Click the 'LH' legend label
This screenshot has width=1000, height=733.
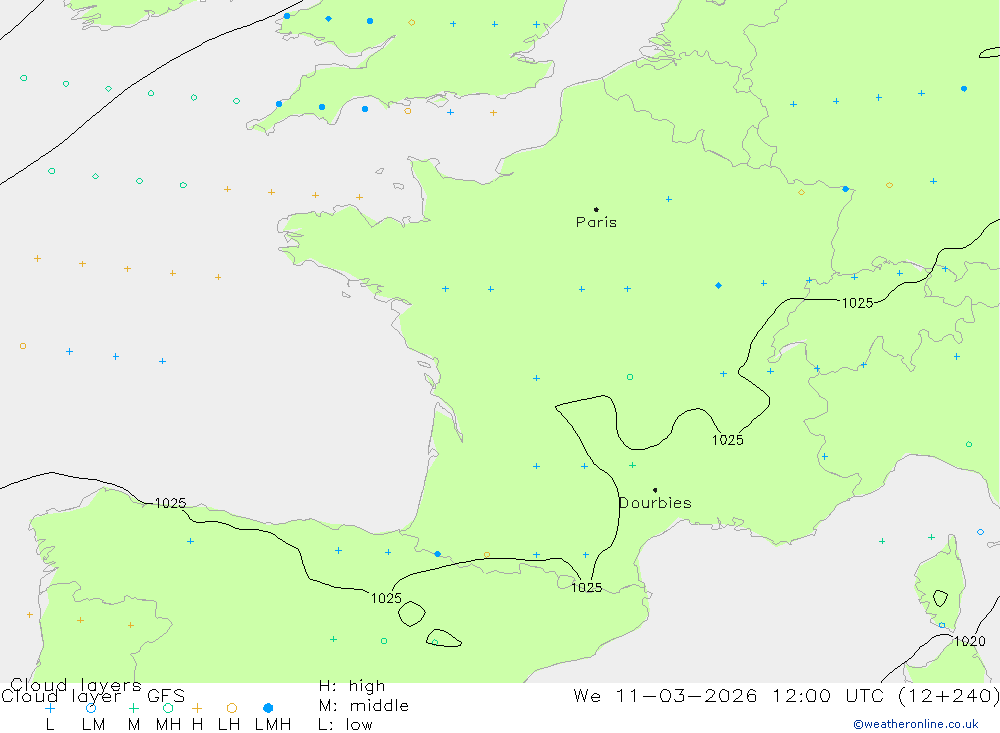pyautogui.click(x=229, y=725)
